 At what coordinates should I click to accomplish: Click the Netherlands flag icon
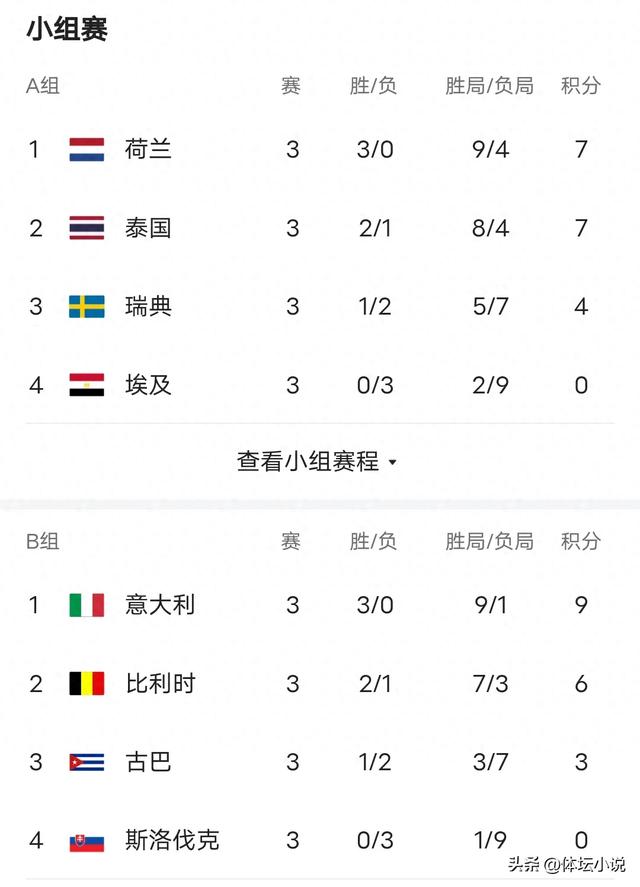87,149
